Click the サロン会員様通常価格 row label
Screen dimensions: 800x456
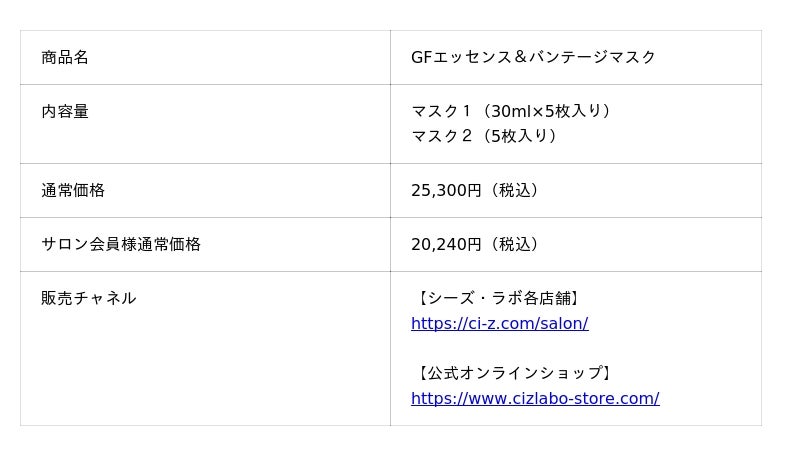121,244
